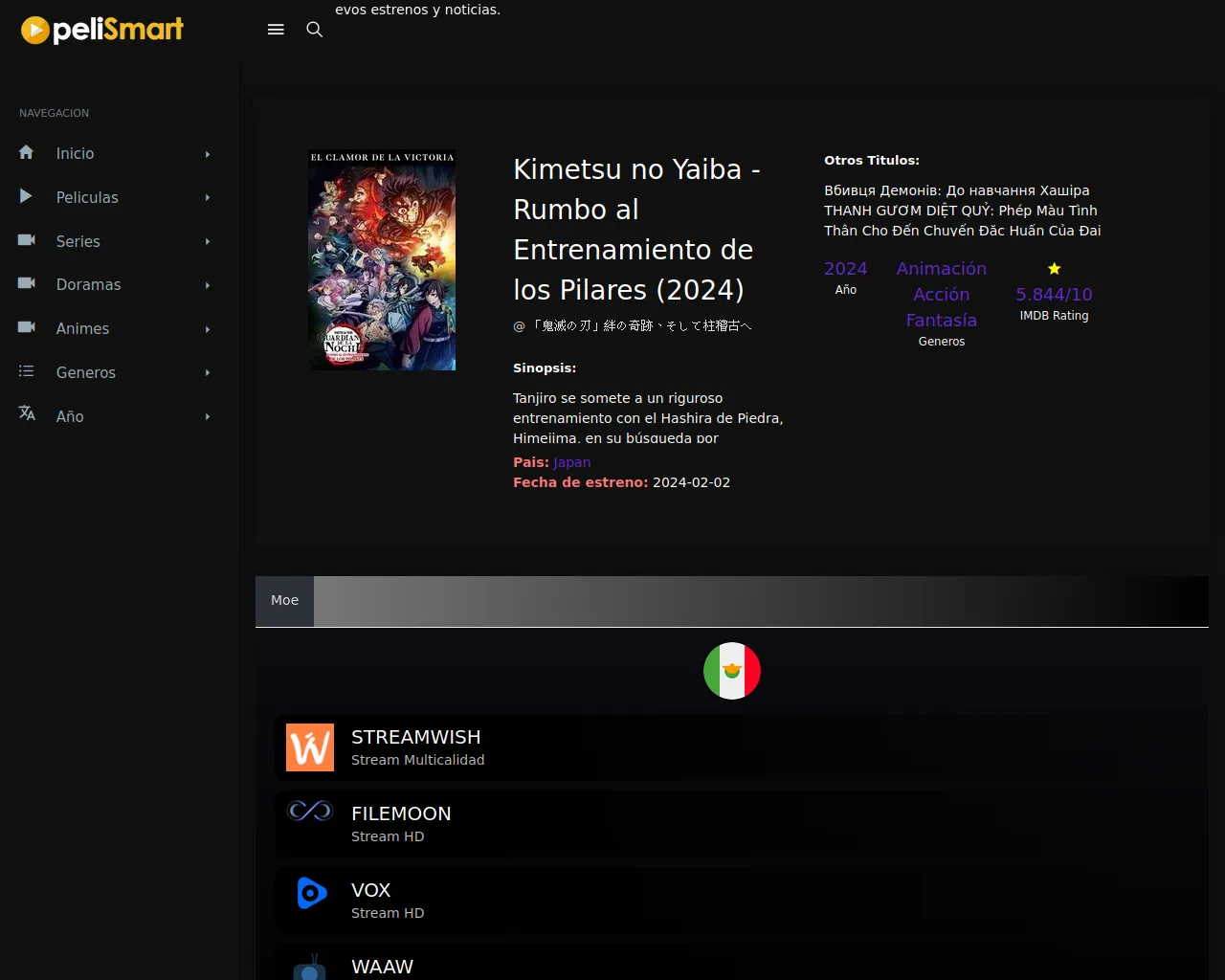Click the movie poster thumbnail

pyautogui.click(x=382, y=259)
